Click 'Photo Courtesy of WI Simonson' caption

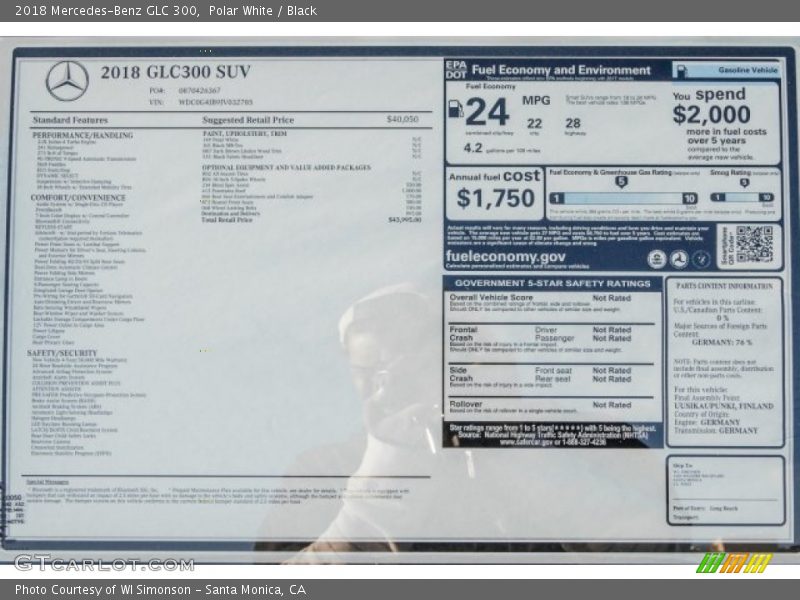(103, 590)
